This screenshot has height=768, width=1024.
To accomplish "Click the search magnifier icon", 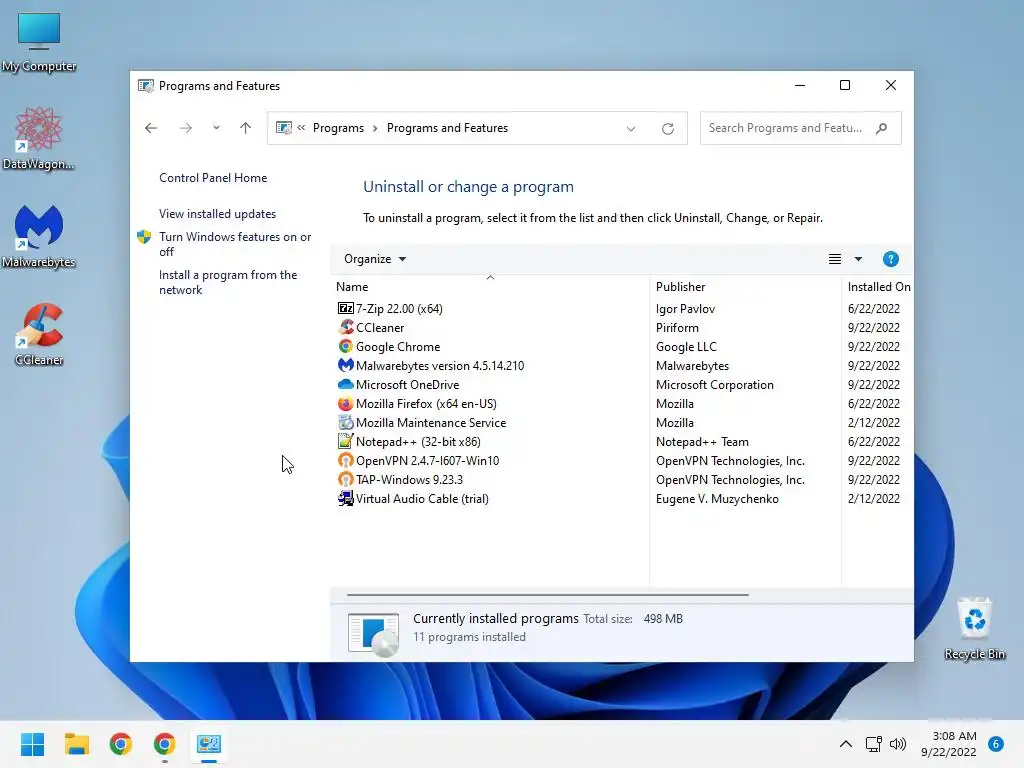I will (882, 128).
